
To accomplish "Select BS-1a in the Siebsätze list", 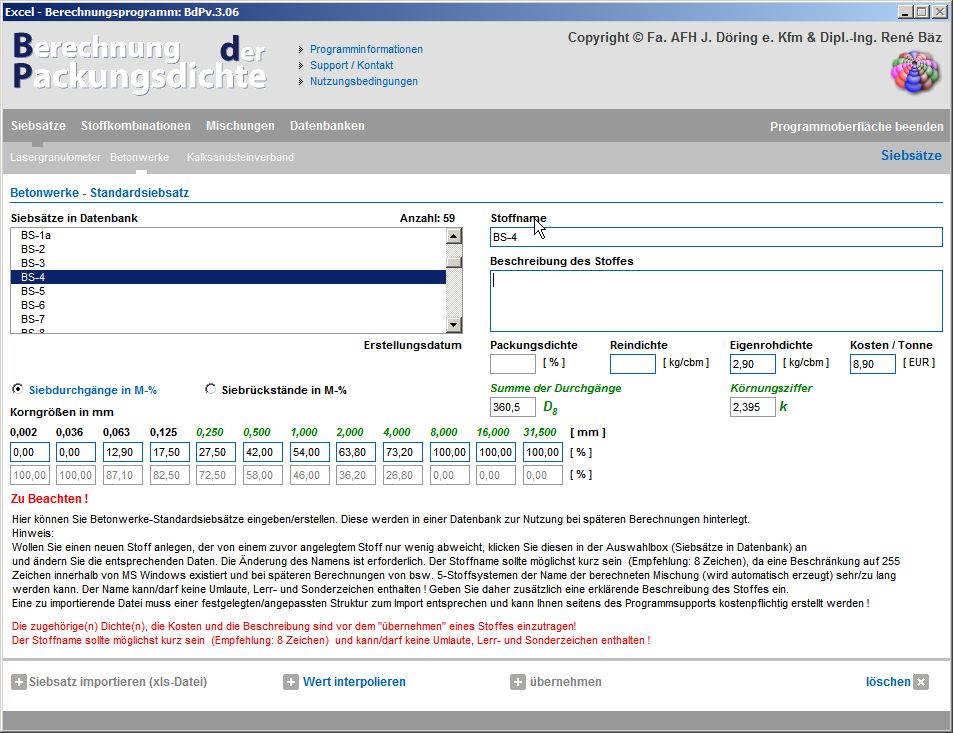I will (228, 235).
